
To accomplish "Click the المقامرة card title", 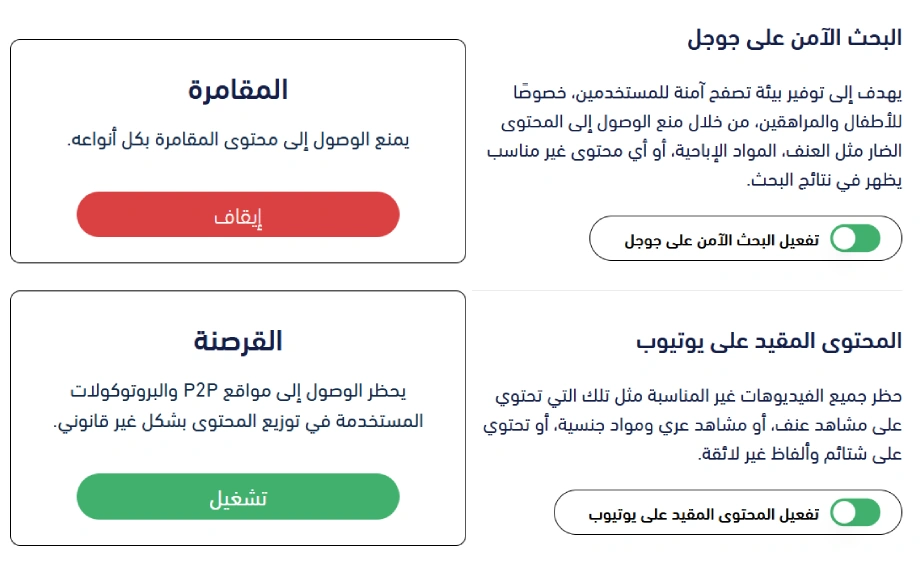I will coord(238,90).
